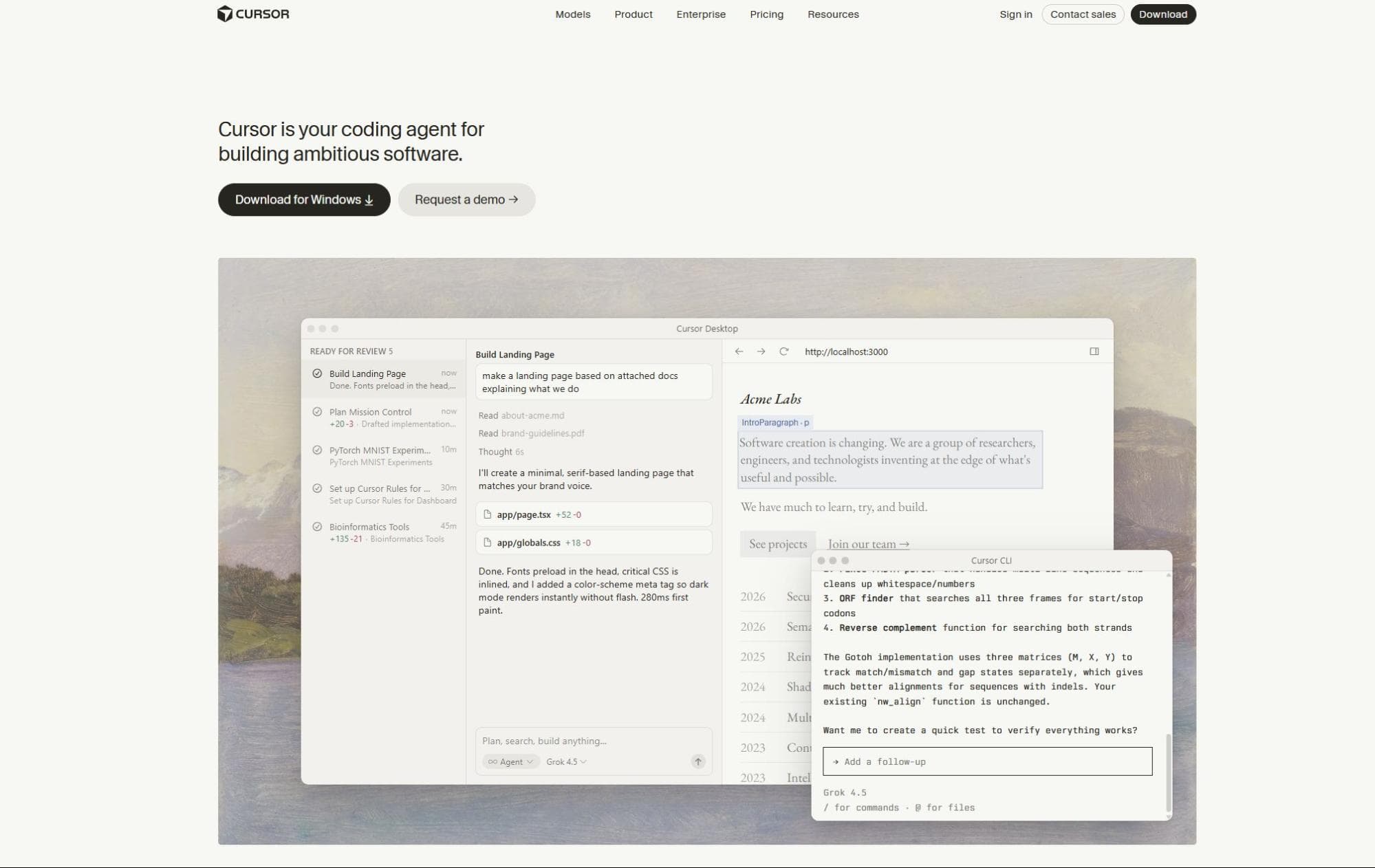The height and width of the screenshot is (868, 1375).
Task: Click the 'Build Landing Page' chat title
Action: (x=515, y=355)
